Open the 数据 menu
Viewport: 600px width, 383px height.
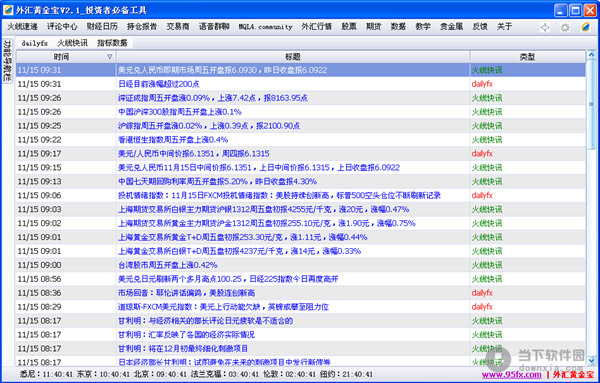coord(398,26)
